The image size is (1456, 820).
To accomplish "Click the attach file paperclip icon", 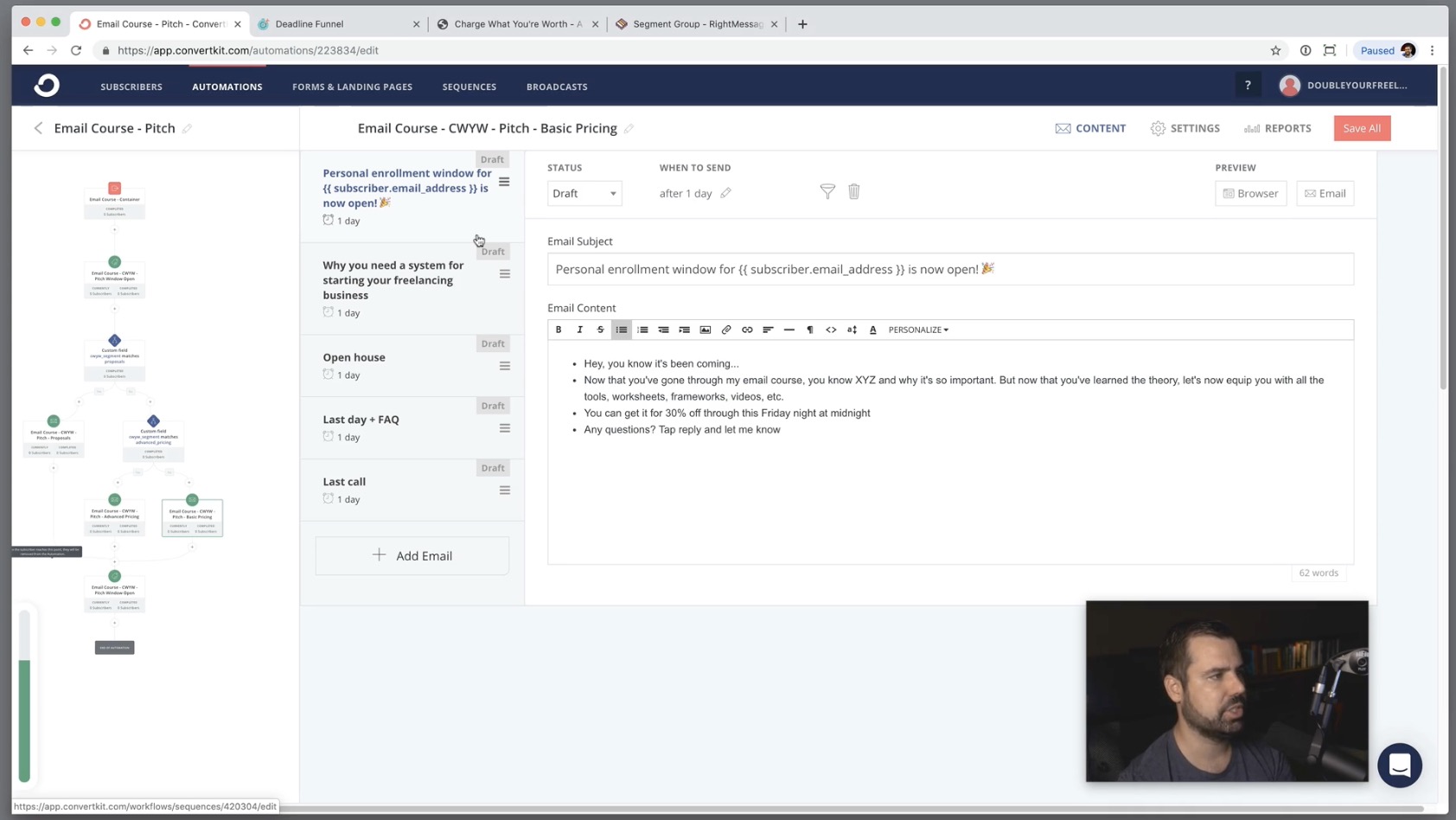I will (726, 330).
